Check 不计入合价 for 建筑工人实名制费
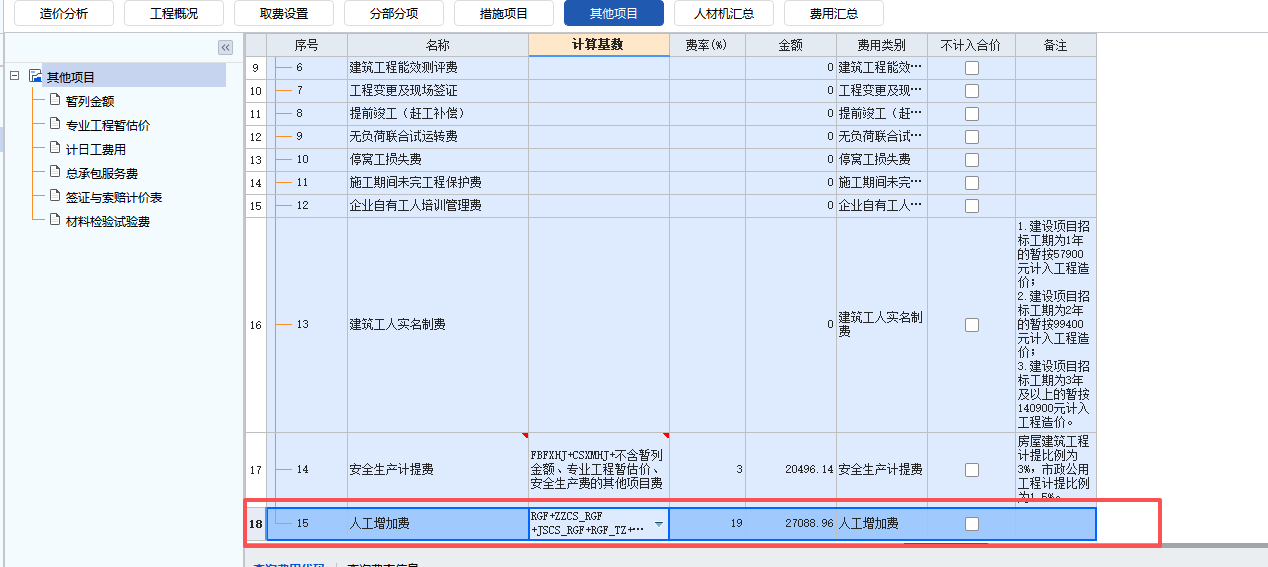The width and height of the screenshot is (1268, 567). coord(971,325)
